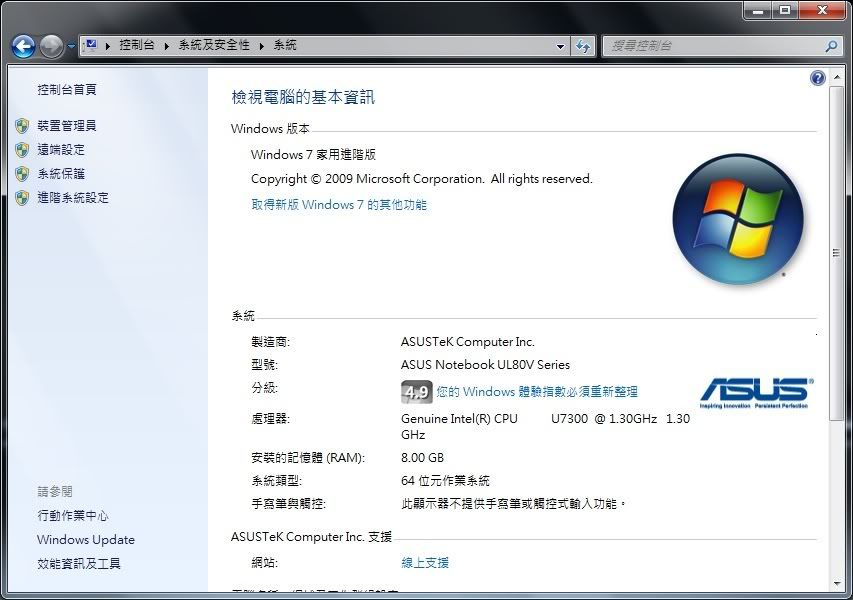
Task: Click 'Windows 7 家用進階版' edition text
Action: 313,154
